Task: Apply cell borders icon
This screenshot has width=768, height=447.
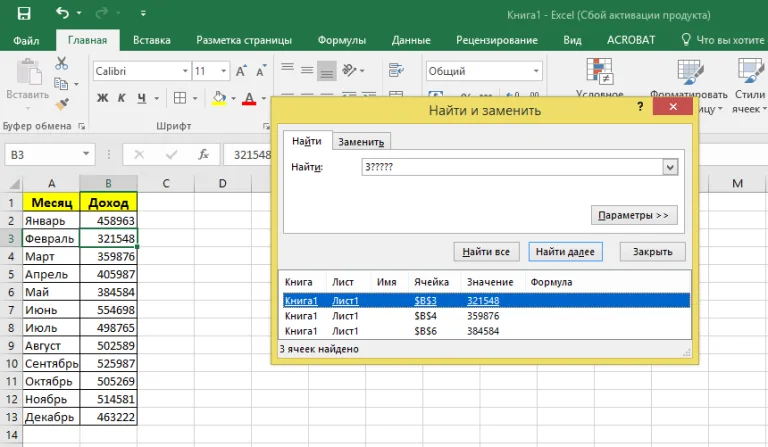Action: 180,98
